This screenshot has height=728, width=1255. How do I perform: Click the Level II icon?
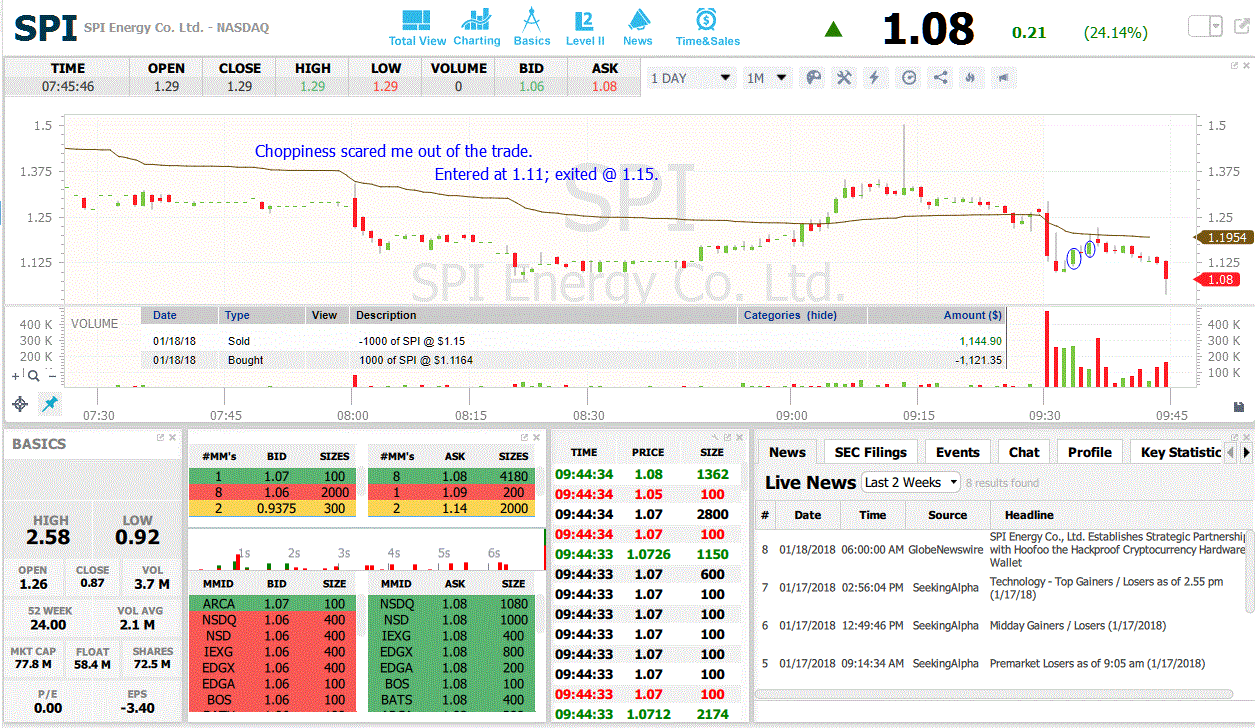(585, 28)
